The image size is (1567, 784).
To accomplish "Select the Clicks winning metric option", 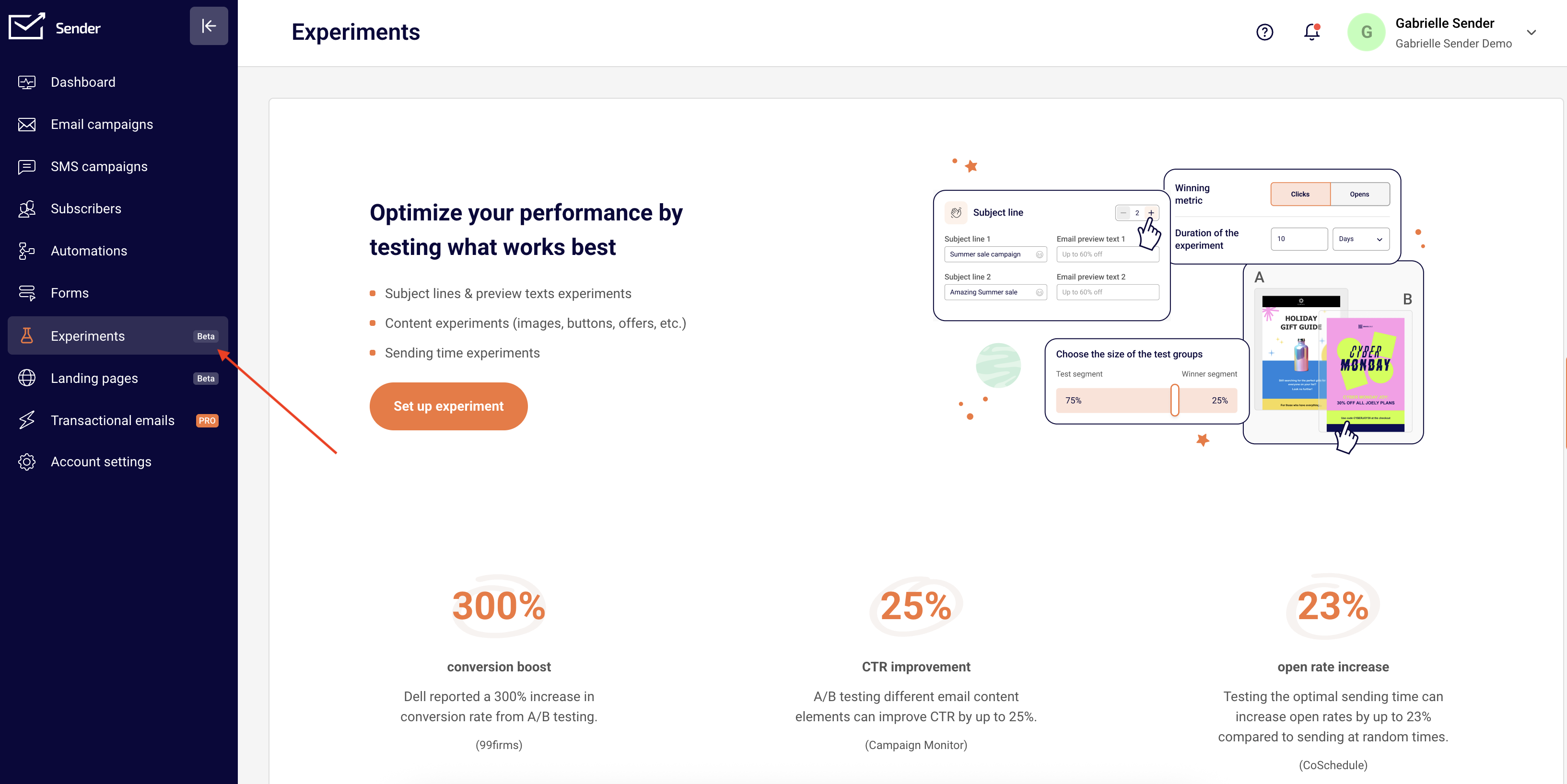I will [x=1300, y=195].
